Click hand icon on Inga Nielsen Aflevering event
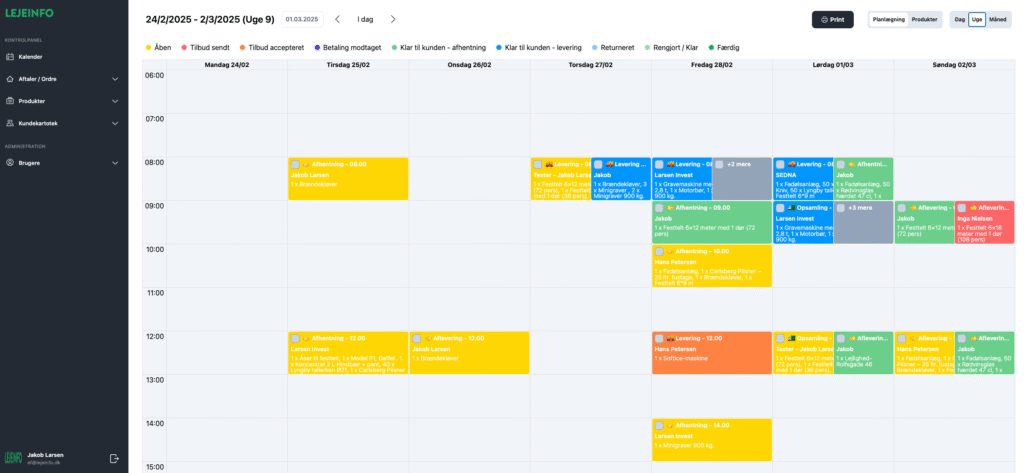 click(973, 208)
